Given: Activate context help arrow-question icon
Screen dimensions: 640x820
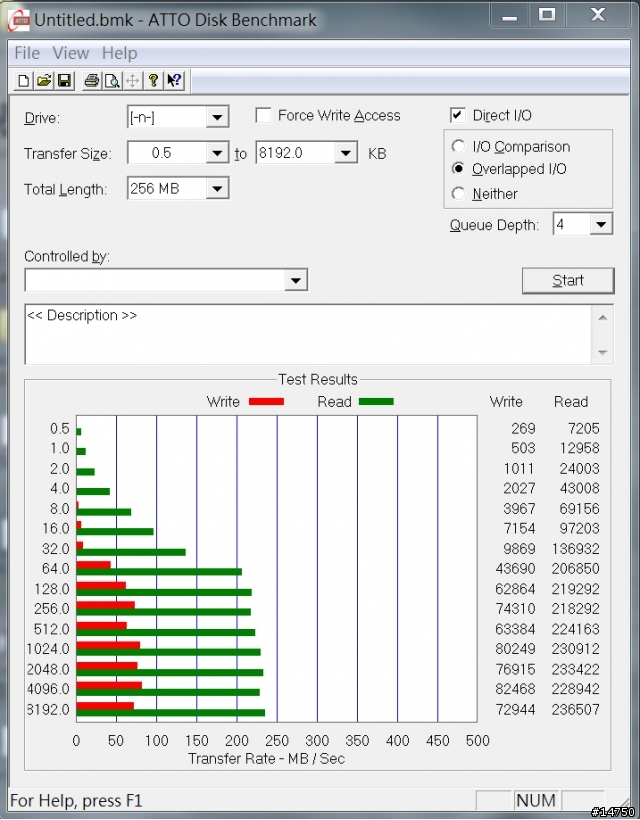Looking at the screenshot, I should point(174,81).
